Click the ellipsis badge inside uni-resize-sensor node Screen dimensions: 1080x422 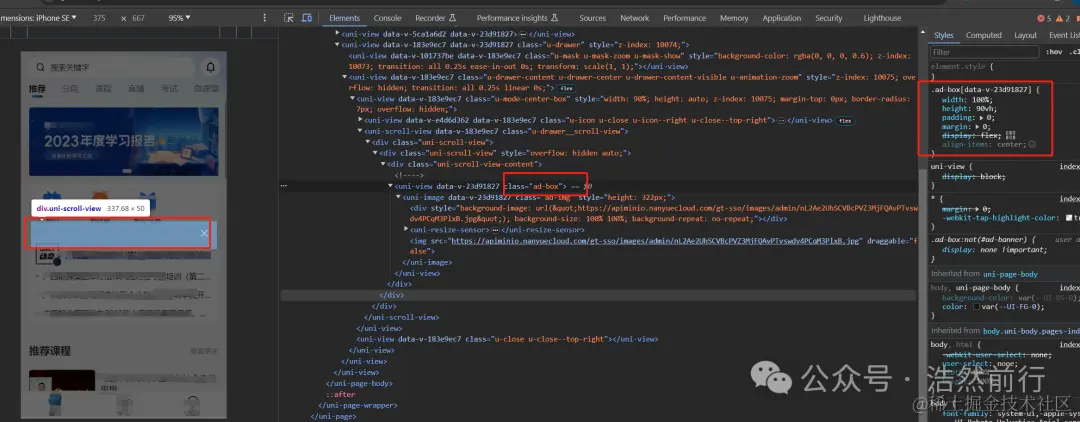tap(495, 229)
